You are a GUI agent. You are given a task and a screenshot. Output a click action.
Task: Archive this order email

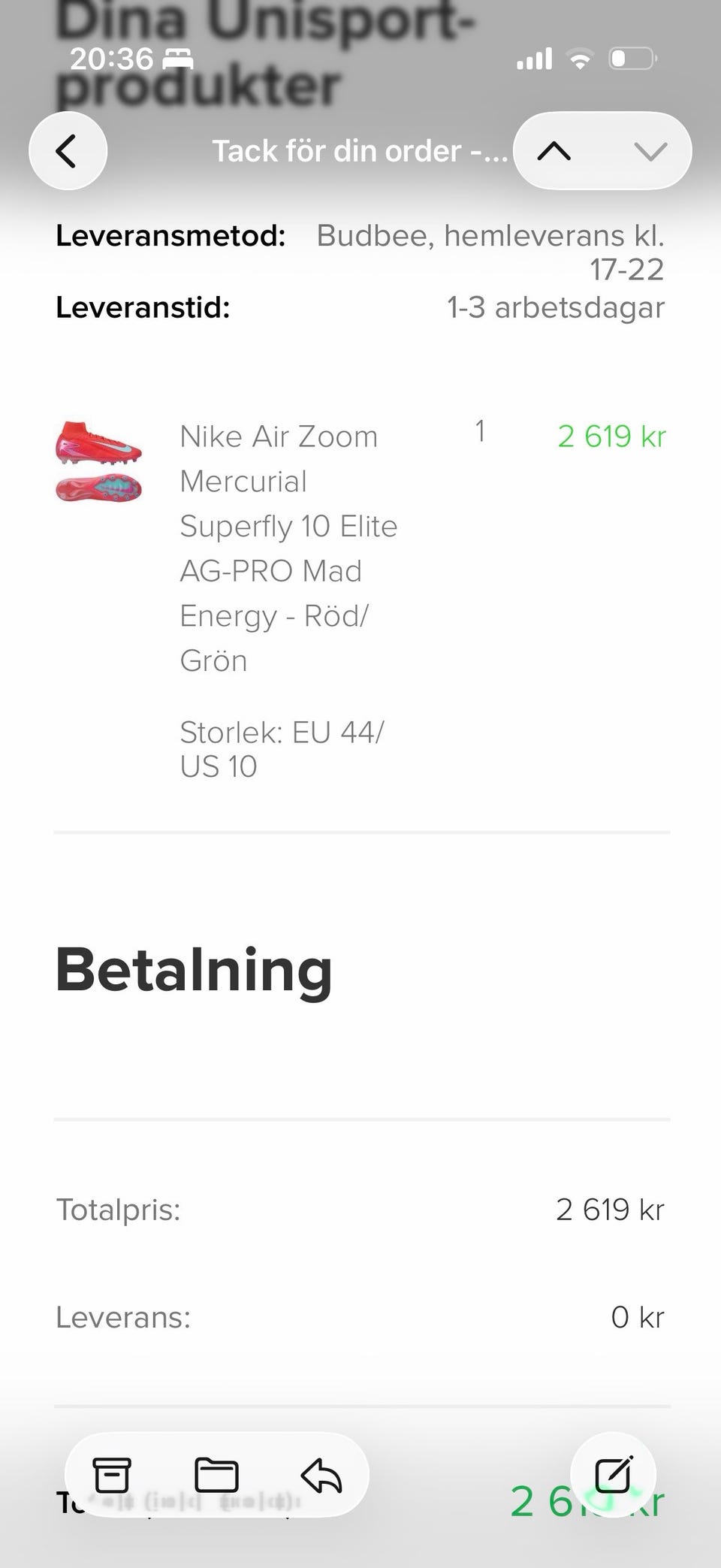(x=112, y=1474)
